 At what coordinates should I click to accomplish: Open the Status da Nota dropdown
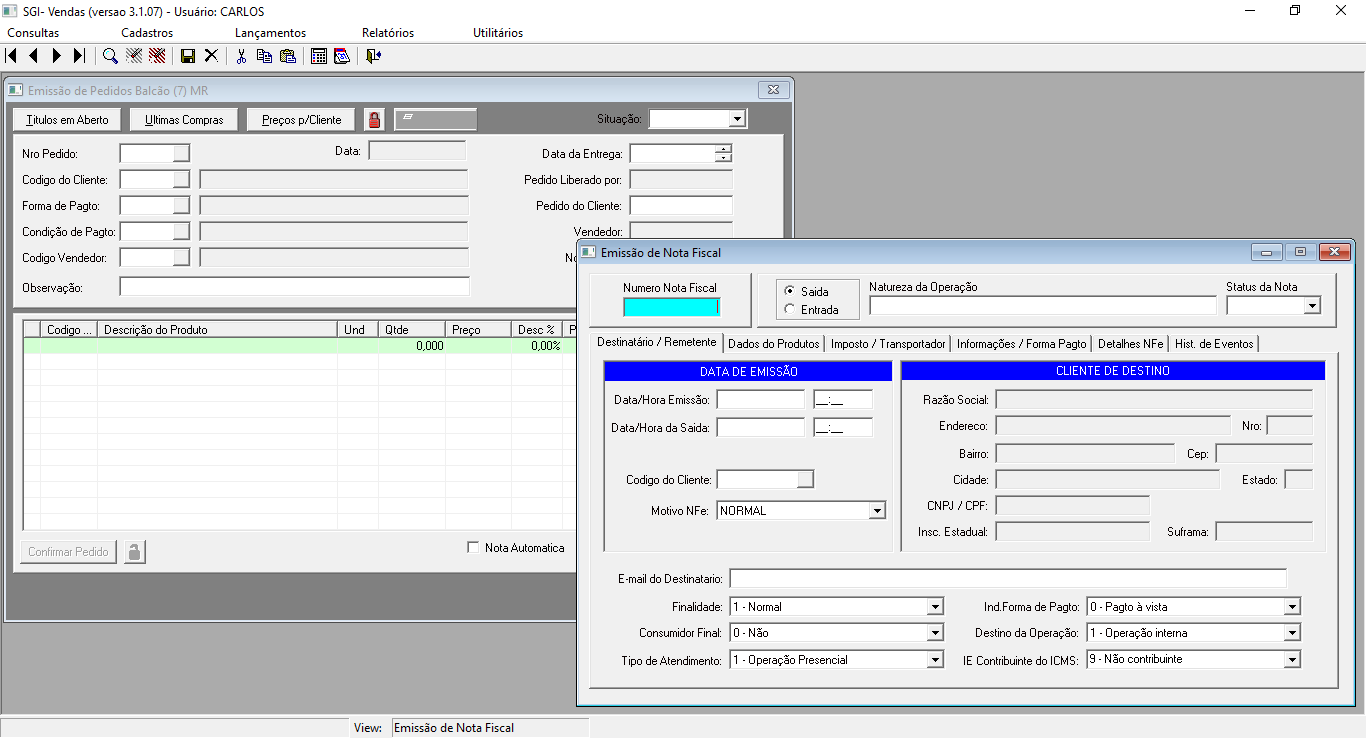tap(1312, 306)
